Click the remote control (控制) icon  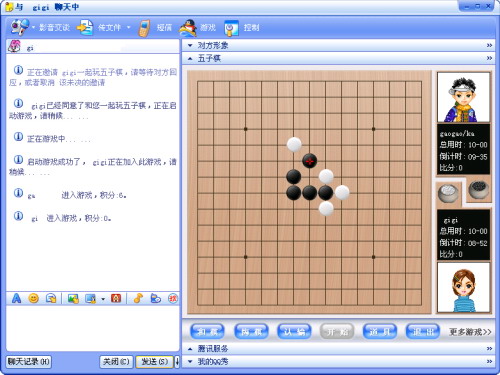[231, 28]
